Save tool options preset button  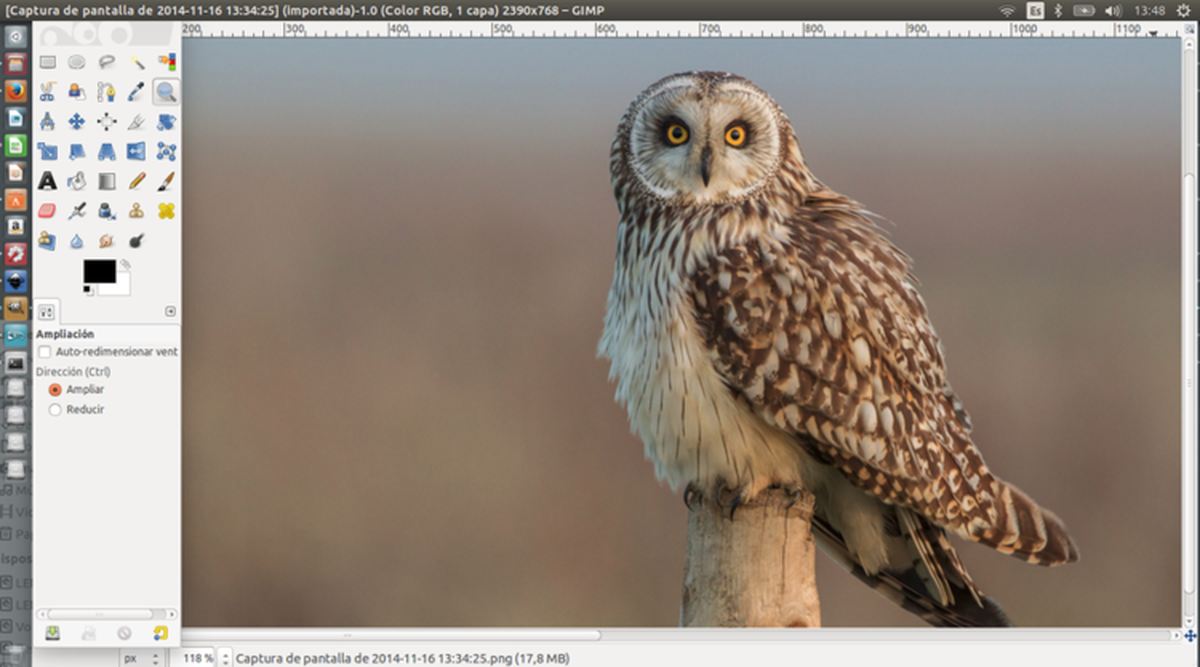(x=52, y=632)
